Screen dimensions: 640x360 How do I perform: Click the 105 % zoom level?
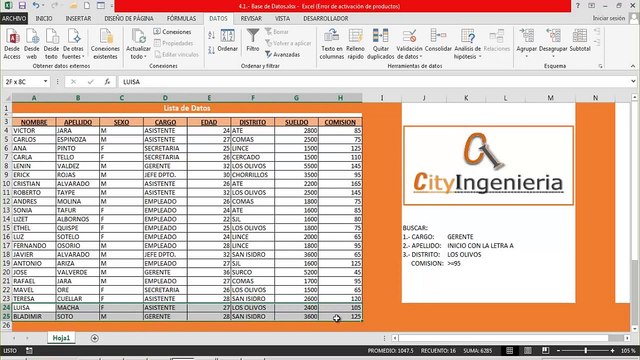(628, 351)
